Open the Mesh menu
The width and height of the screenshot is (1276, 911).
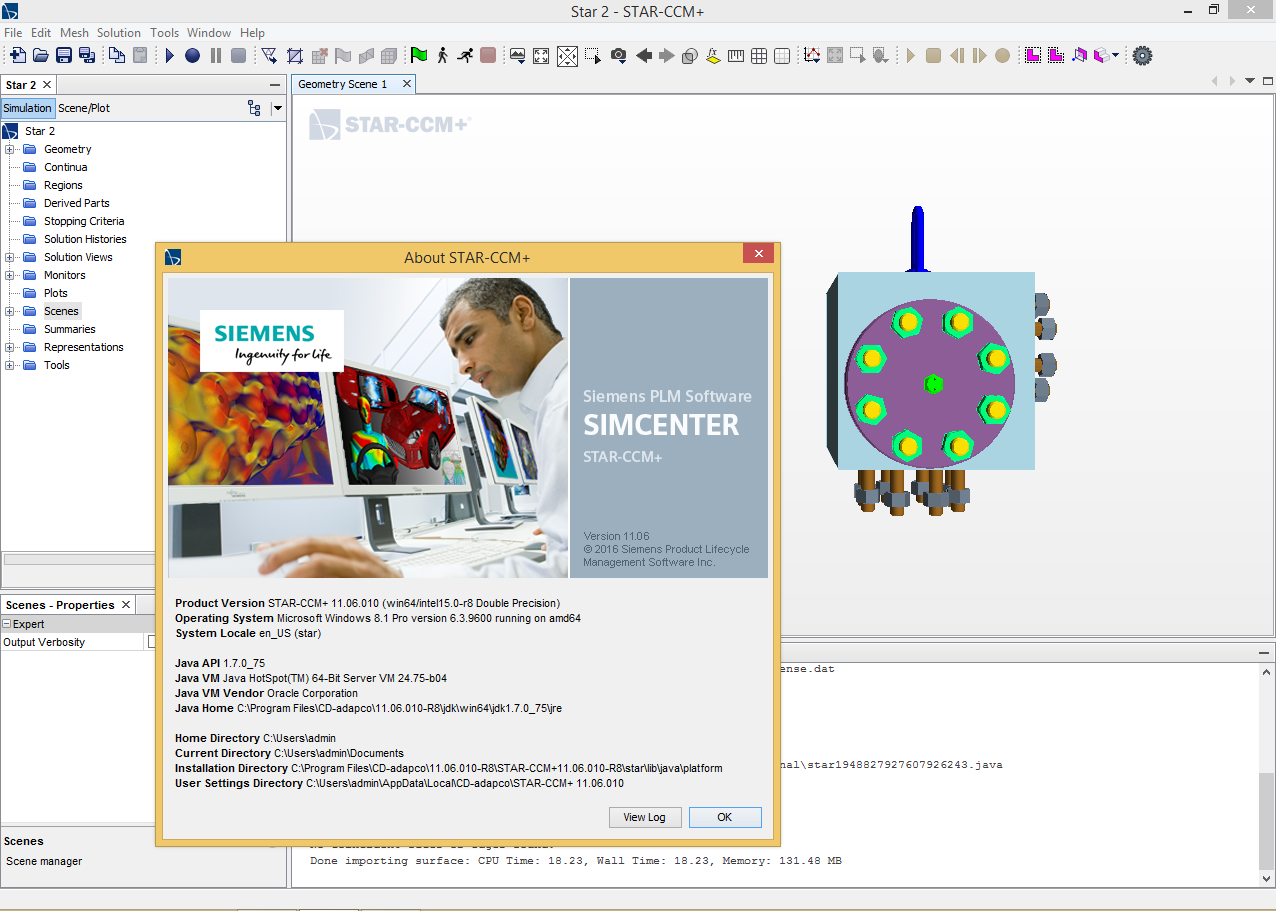[x=74, y=33]
